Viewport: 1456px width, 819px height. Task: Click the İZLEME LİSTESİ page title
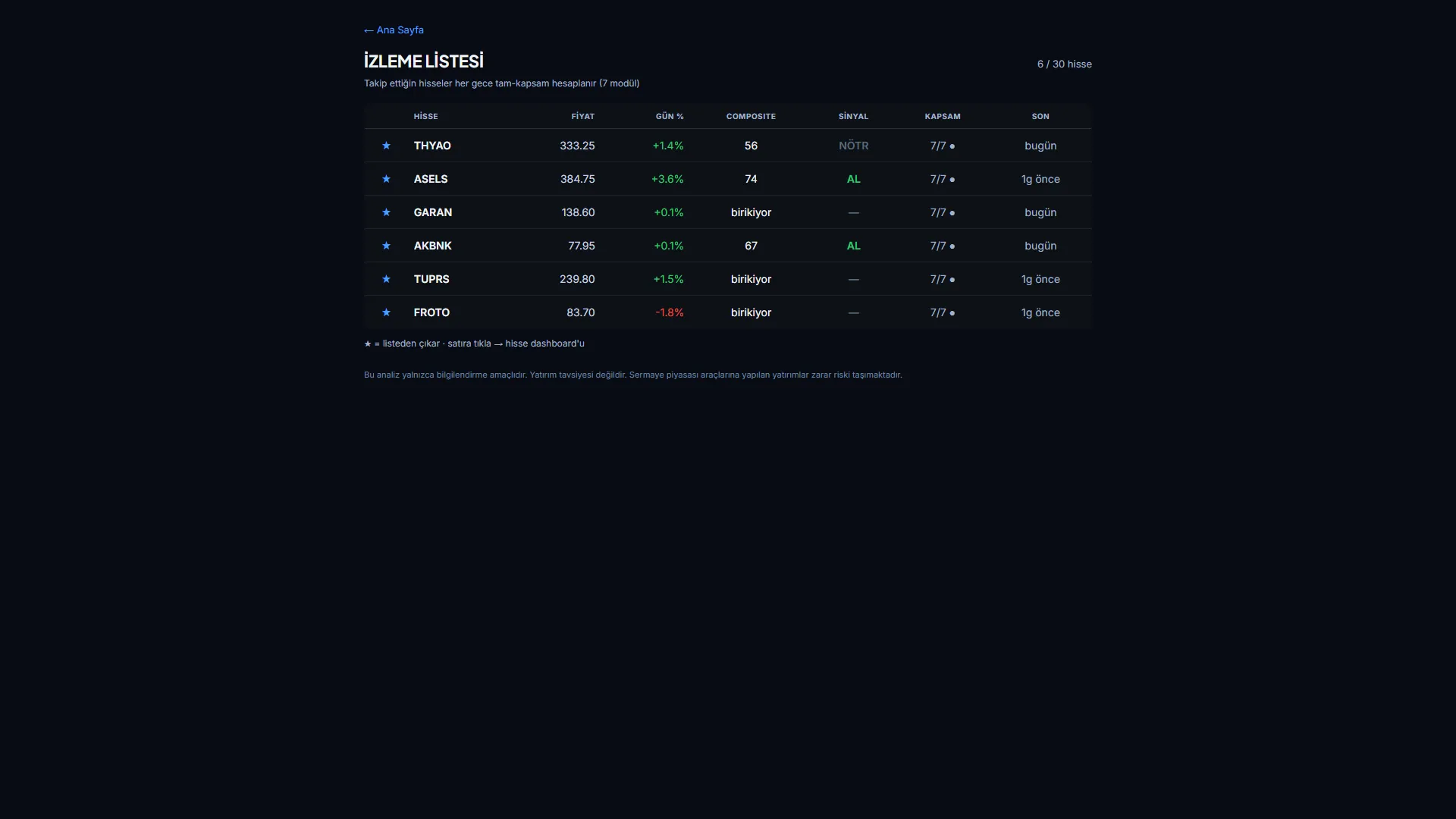(424, 61)
